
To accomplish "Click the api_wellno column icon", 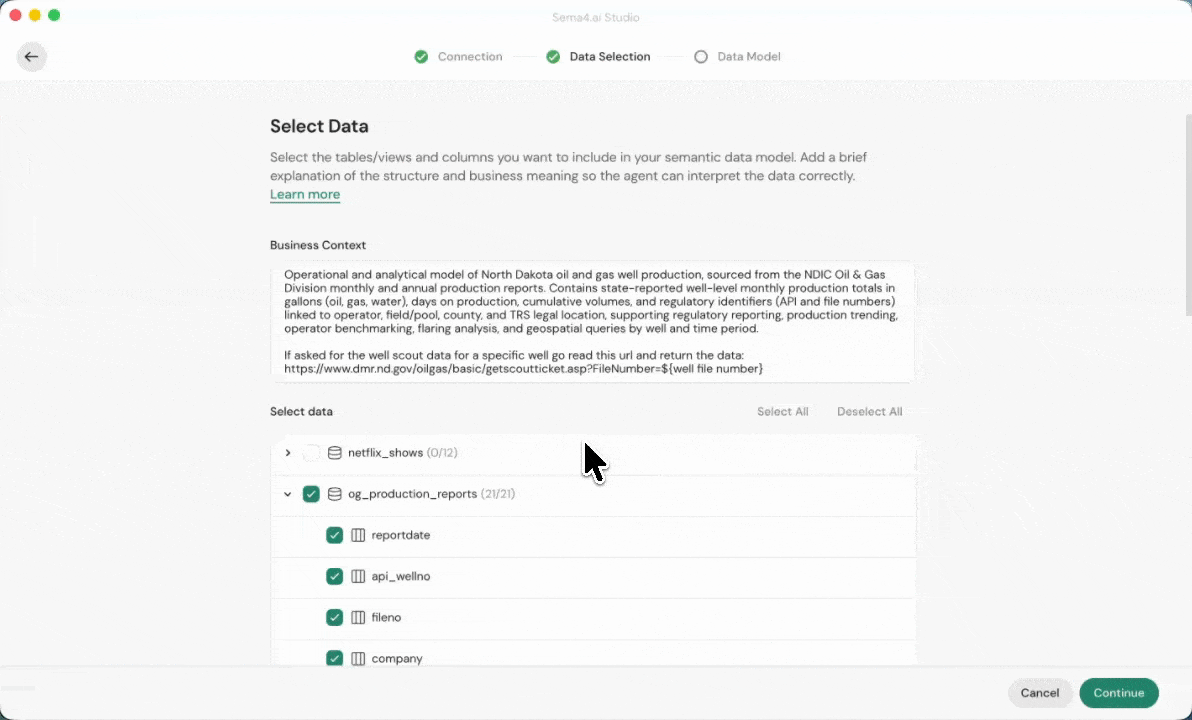I will pos(358,576).
